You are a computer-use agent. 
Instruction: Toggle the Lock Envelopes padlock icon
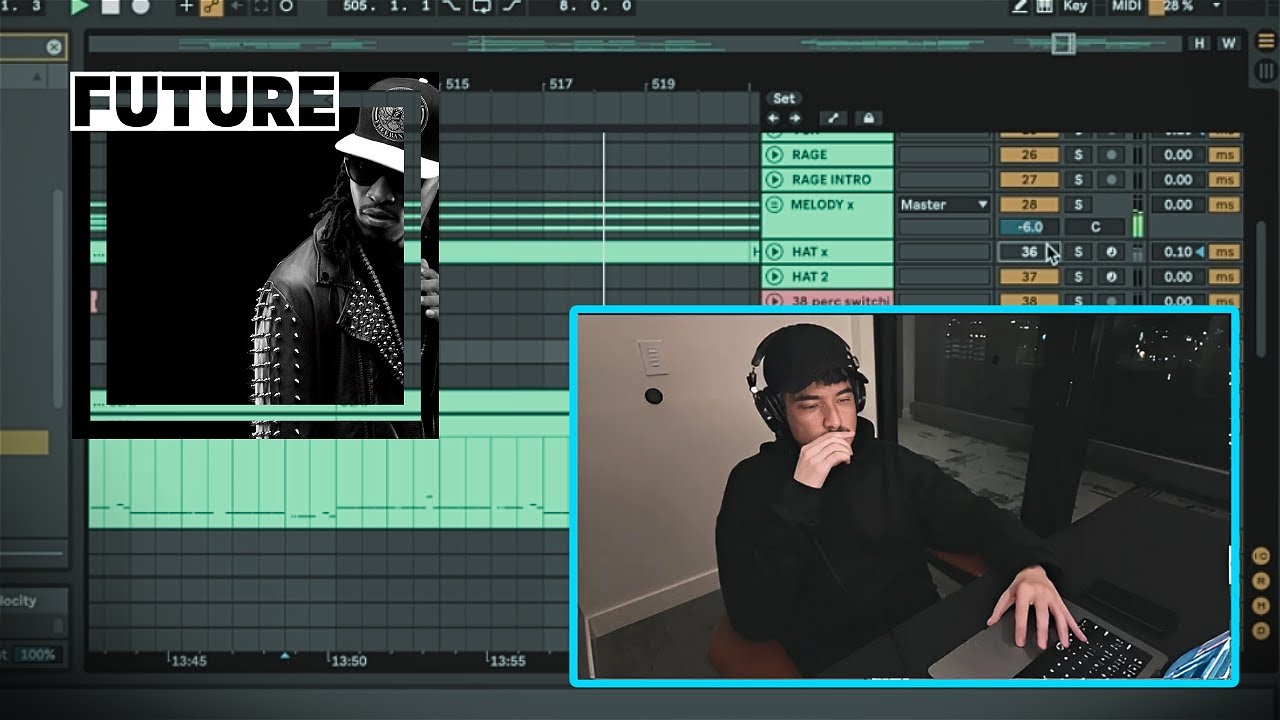click(x=869, y=118)
